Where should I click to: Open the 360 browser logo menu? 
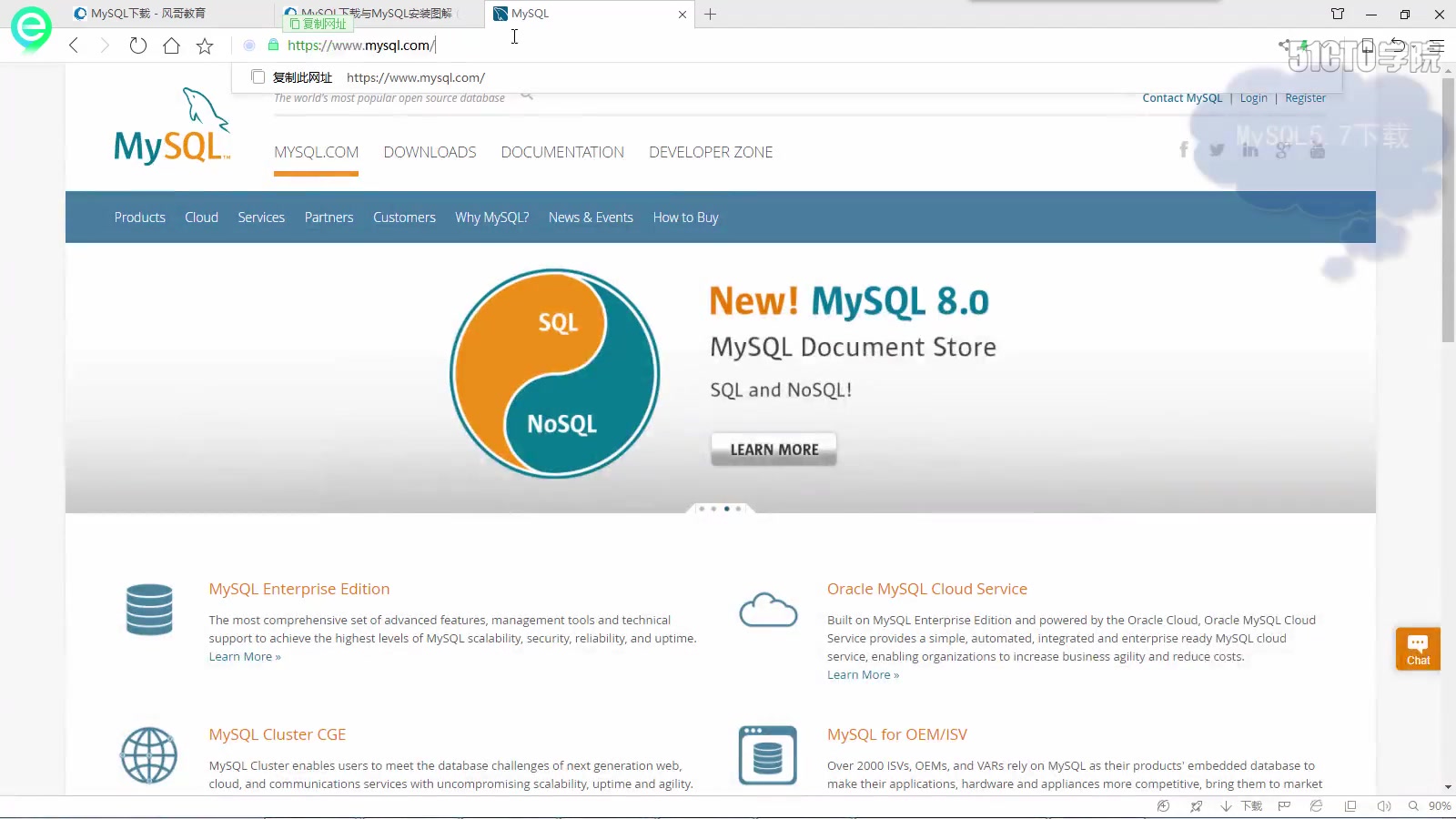[31, 28]
